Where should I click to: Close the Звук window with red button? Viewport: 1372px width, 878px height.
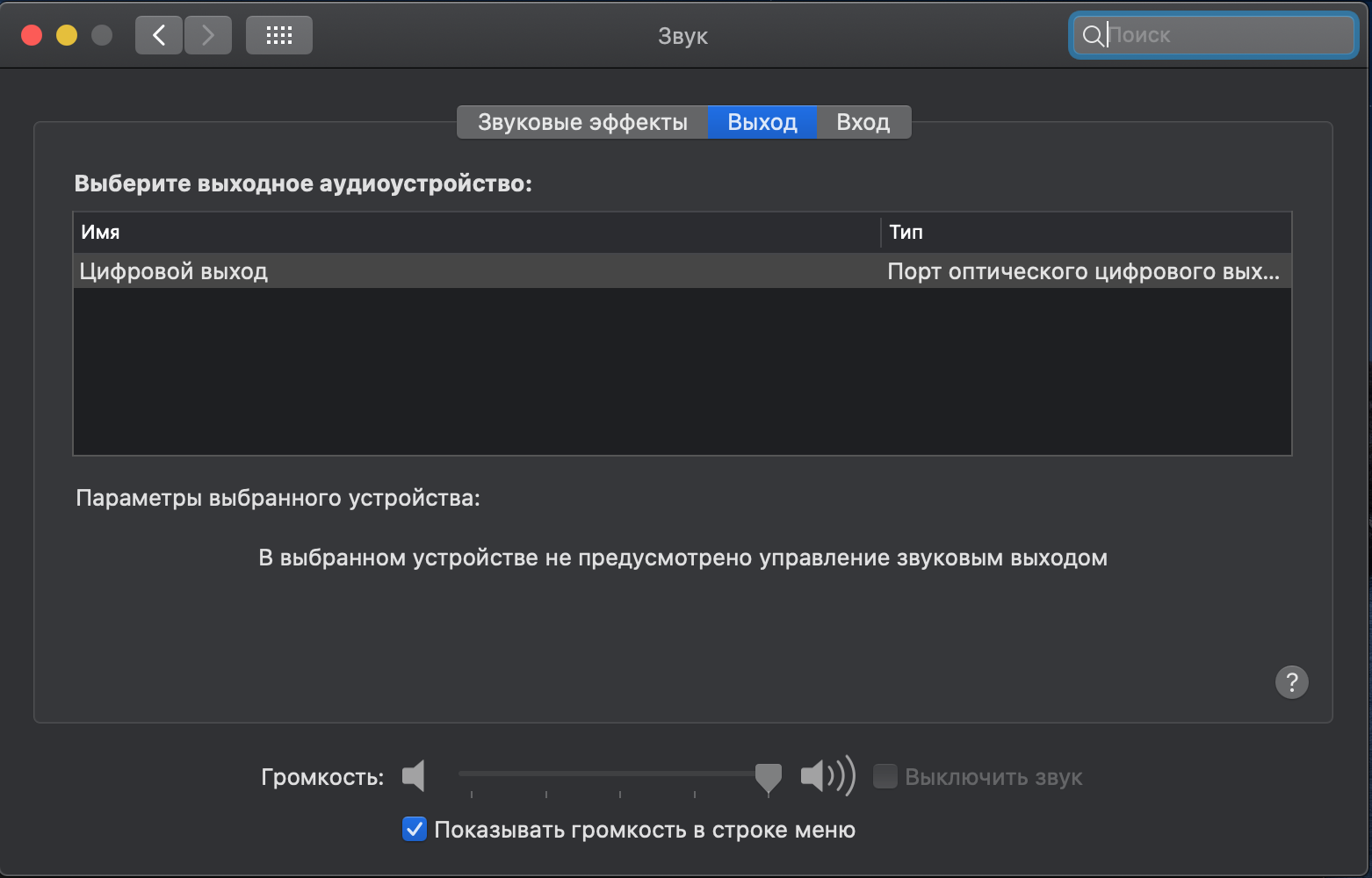tap(32, 35)
